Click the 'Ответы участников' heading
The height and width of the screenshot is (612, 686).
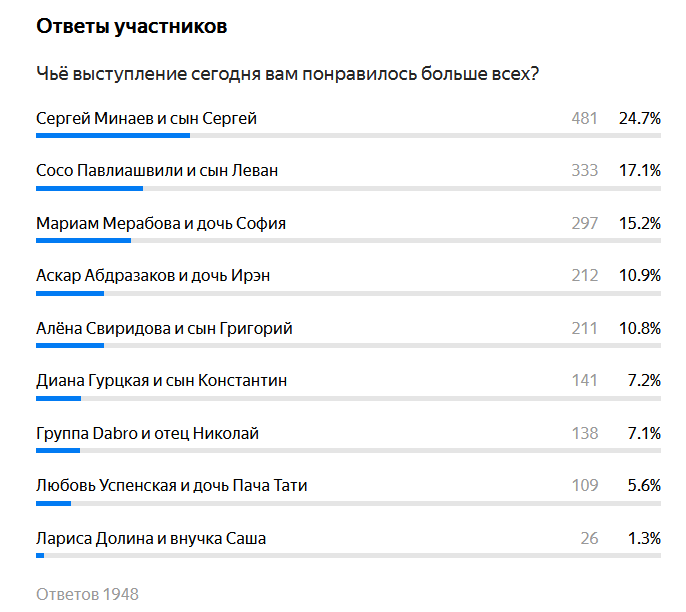(131, 26)
